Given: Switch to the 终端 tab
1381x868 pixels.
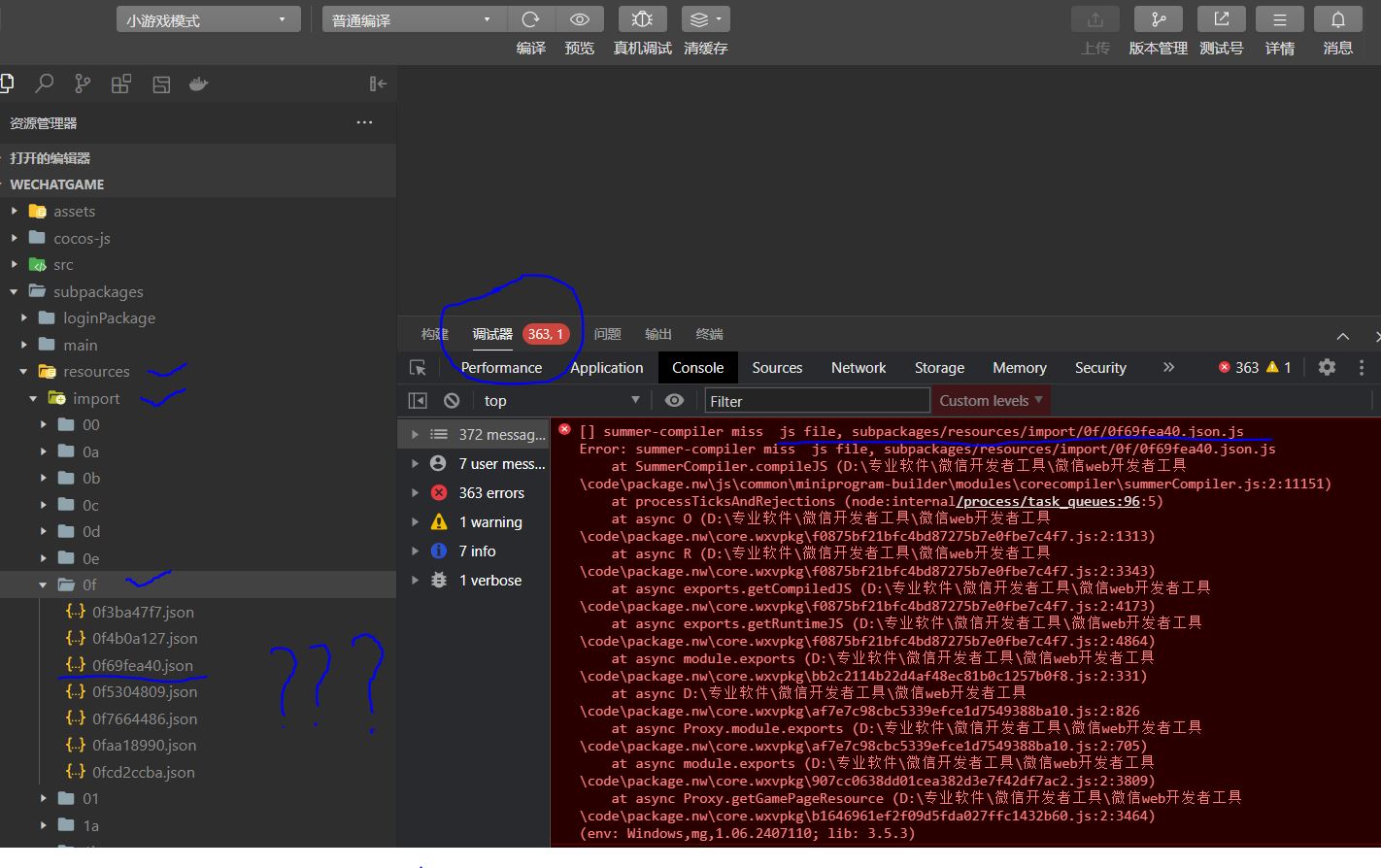Looking at the screenshot, I should [x=710, y=334].
